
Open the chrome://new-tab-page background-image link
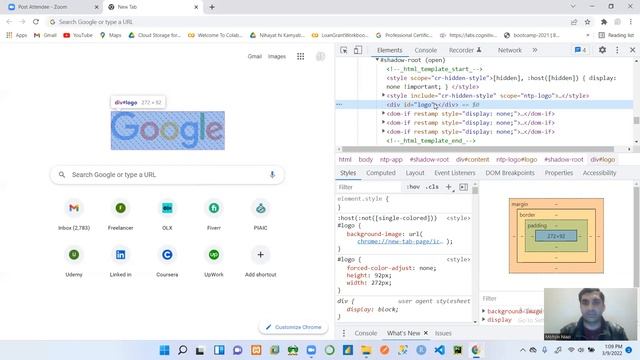(x=400, y=242)
